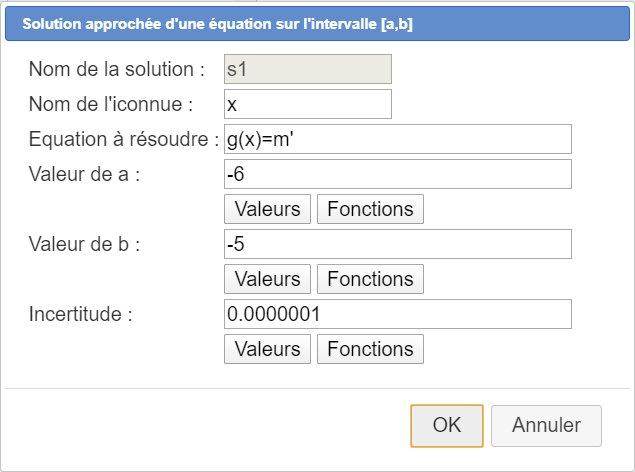Click the "Valeur de b" label

[84, 245]
